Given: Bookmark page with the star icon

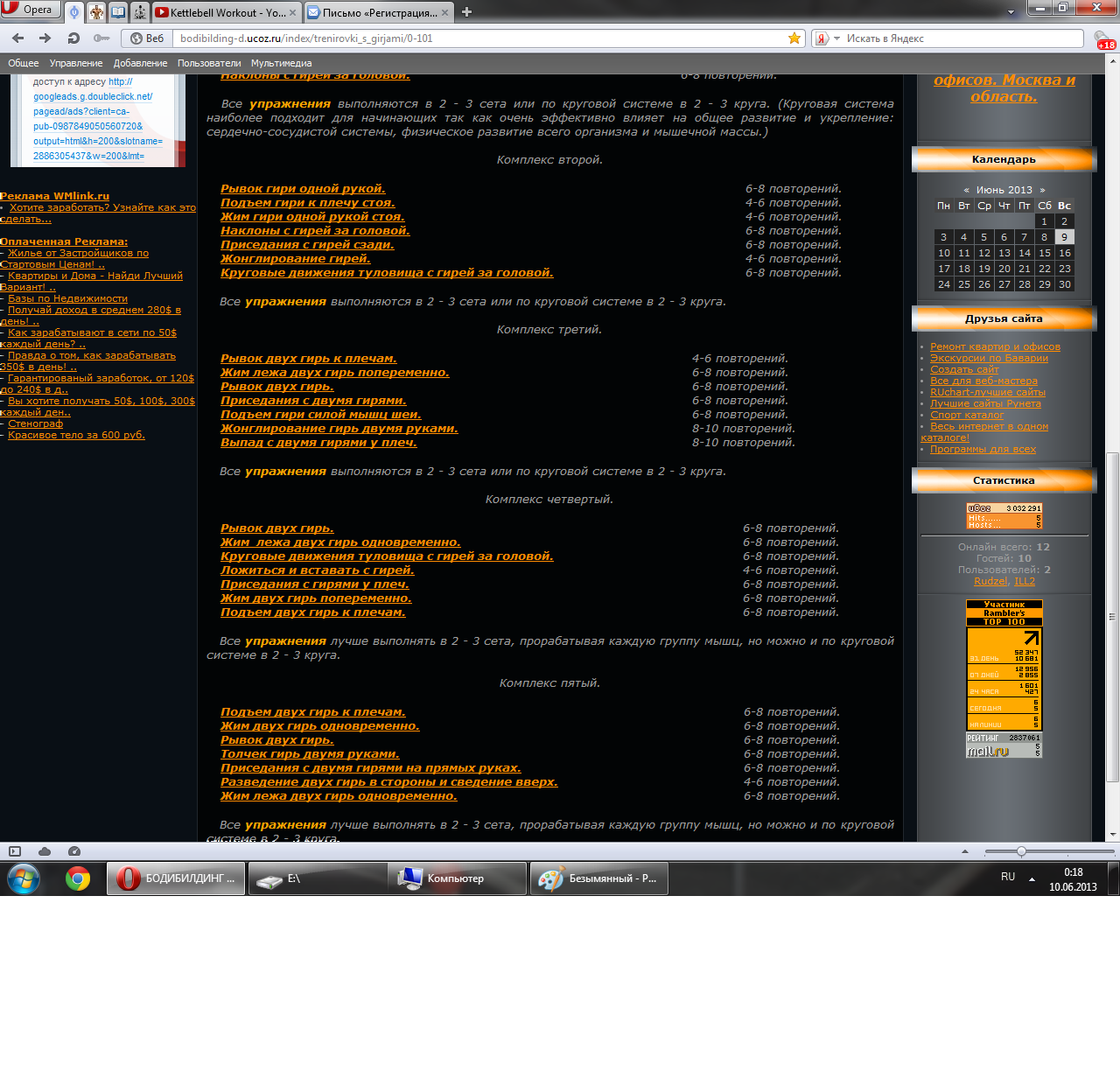Looking at the screenshot, I should 794,38.
